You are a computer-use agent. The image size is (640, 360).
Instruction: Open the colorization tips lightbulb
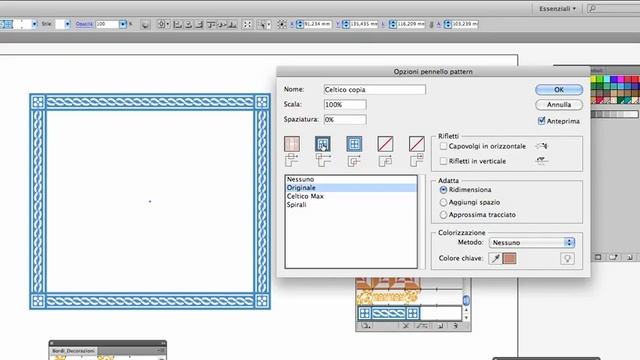click(x=567, y=258)
